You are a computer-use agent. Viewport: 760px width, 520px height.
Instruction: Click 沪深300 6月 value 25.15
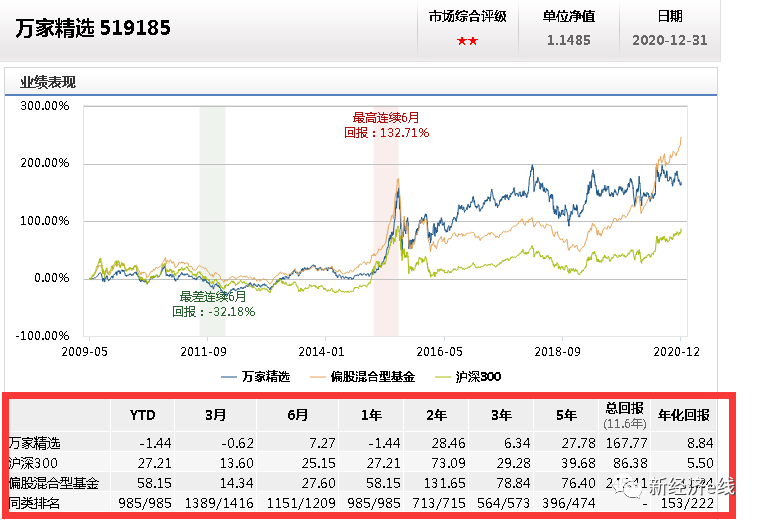[319, 463]
